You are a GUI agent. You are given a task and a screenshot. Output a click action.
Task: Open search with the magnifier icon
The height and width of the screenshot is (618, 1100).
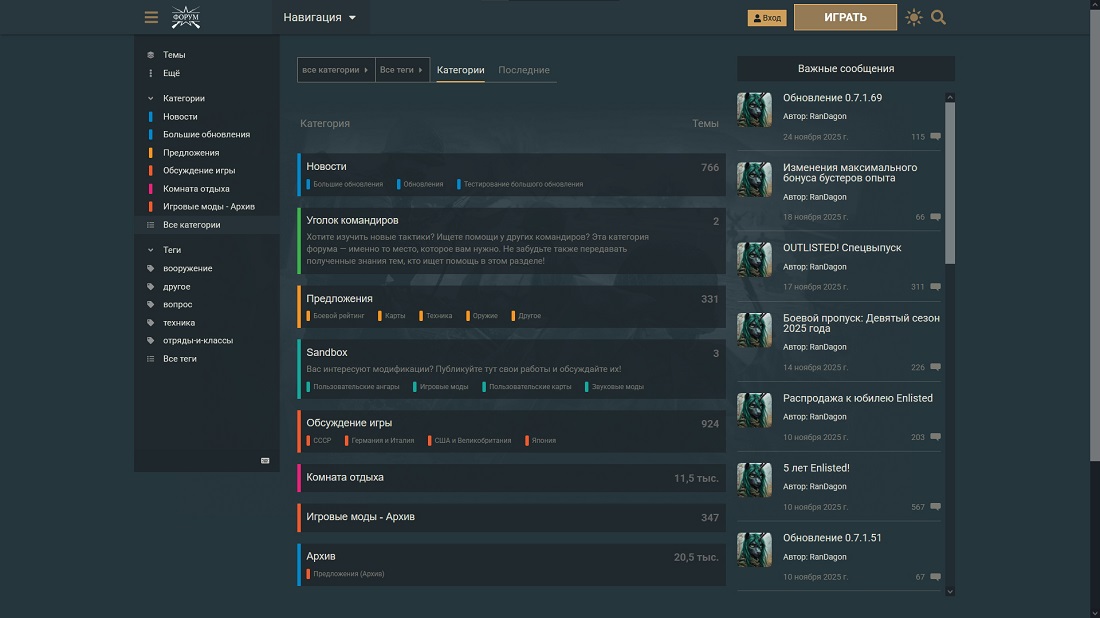pos(938,17)
